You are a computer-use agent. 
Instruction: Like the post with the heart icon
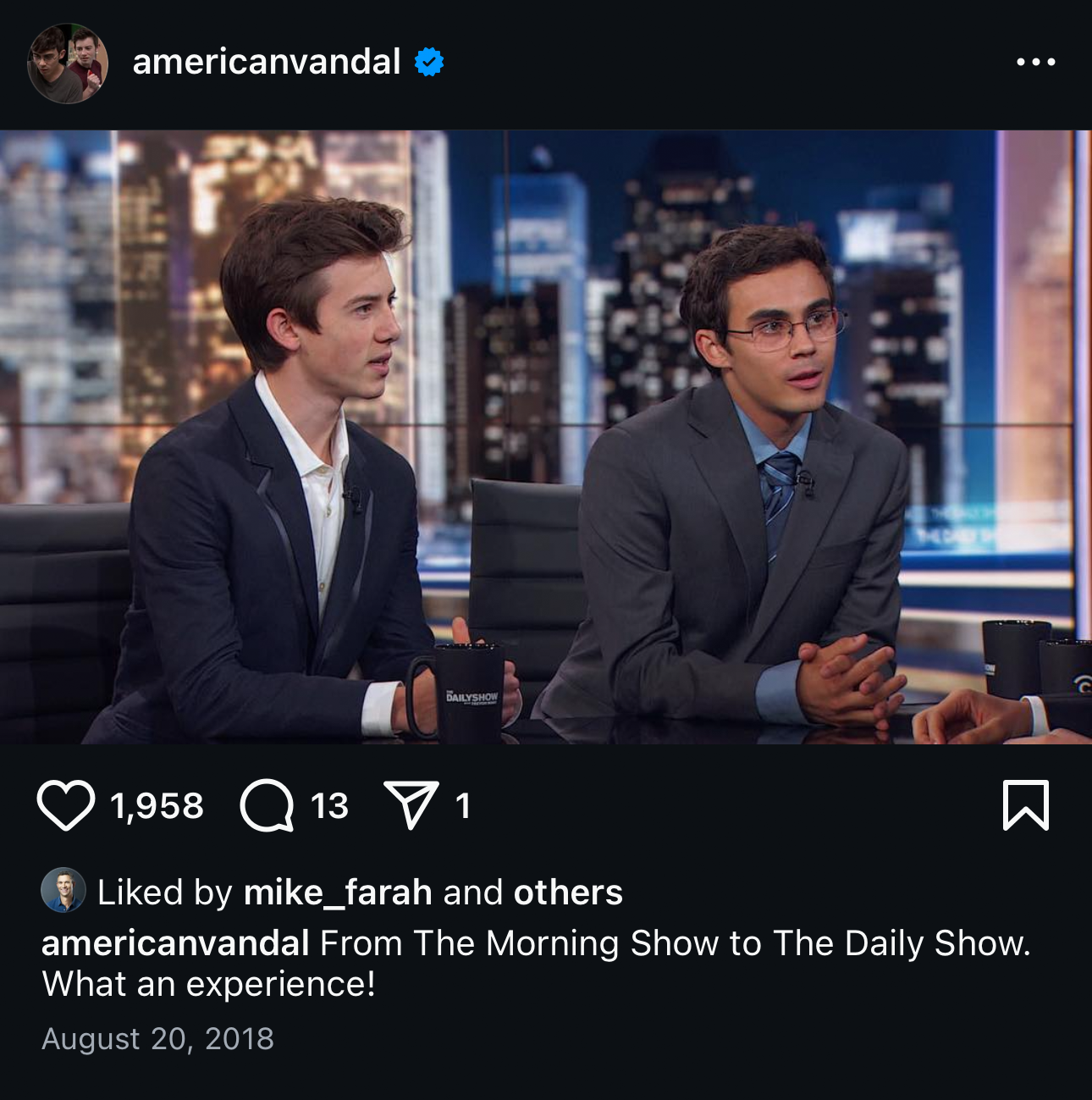[x=65, y=805]
